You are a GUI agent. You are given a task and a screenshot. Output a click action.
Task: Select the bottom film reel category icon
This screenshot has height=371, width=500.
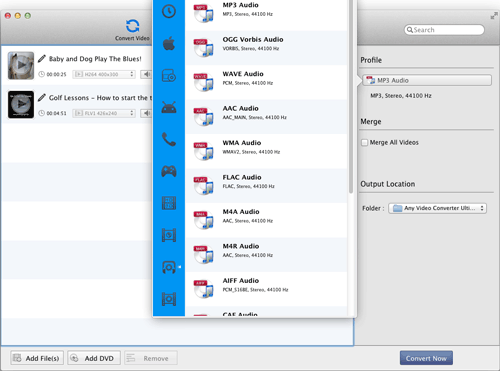169,299
